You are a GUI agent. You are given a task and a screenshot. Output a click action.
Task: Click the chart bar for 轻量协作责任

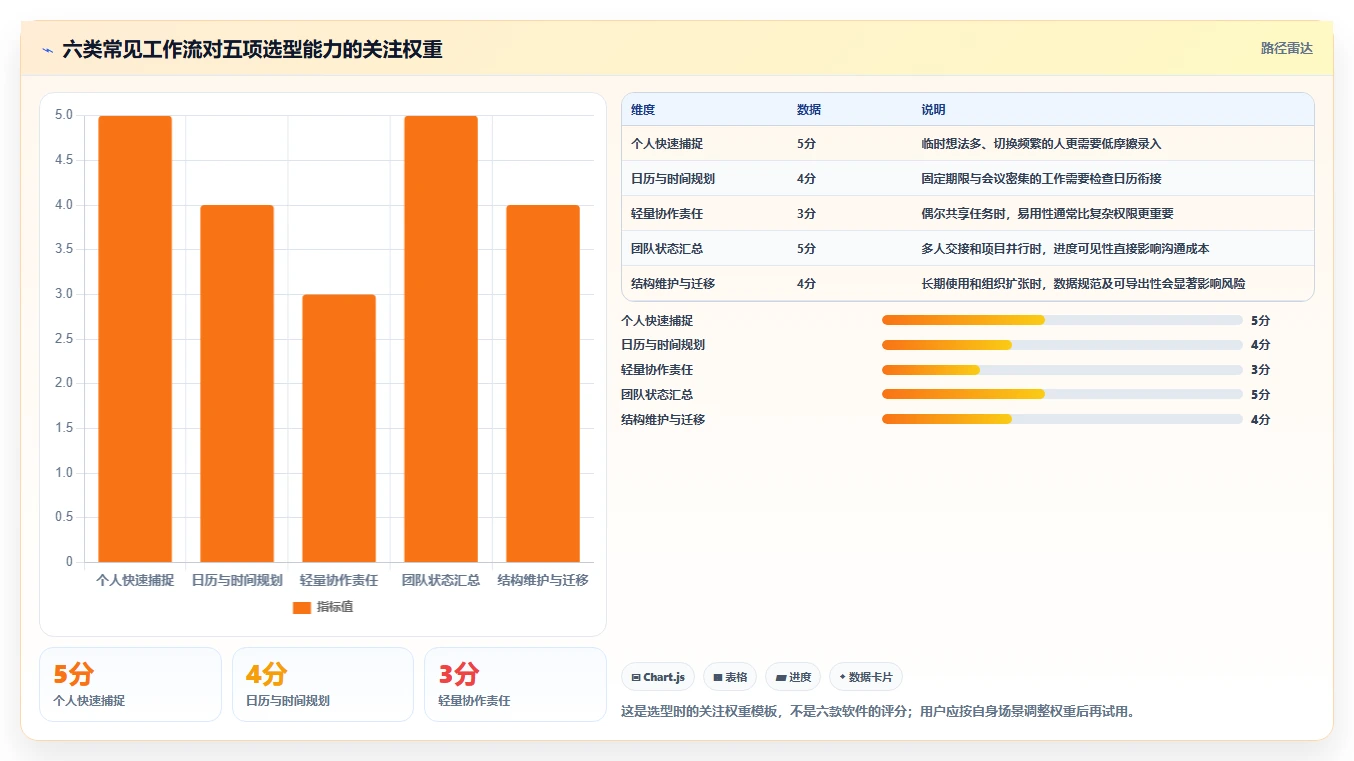click(x=339, y=428)
